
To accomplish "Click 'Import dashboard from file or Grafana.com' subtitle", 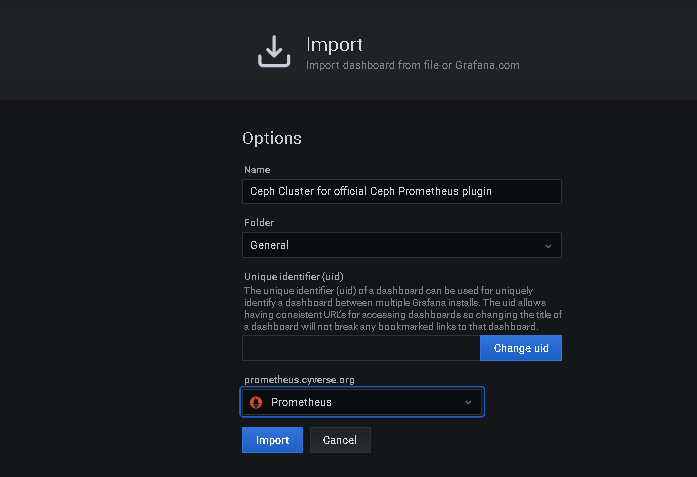I will tap(413, 65).
